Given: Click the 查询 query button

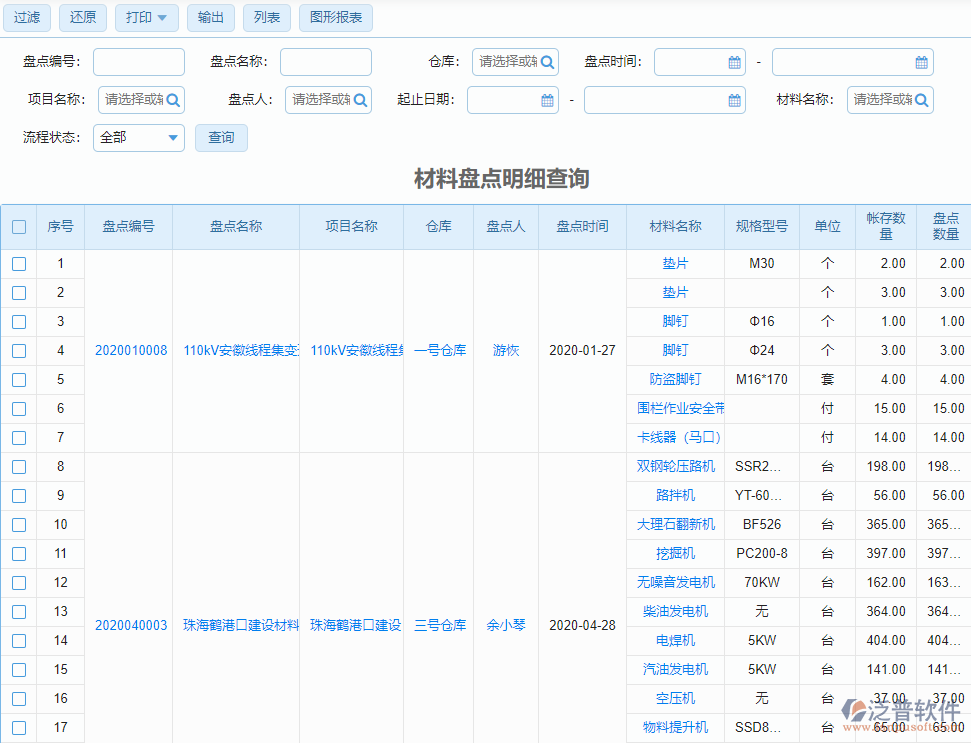Looking at the screenshot, I should pyautogui.click(x=221, y=138).
